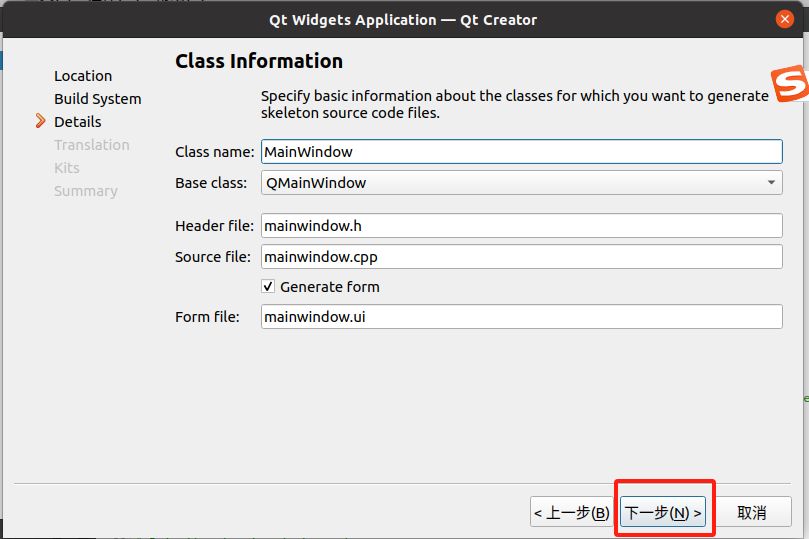The height and width of the screenshot is (539, 809).
Task: Click the Class Information heading
Action: point(259,61)
